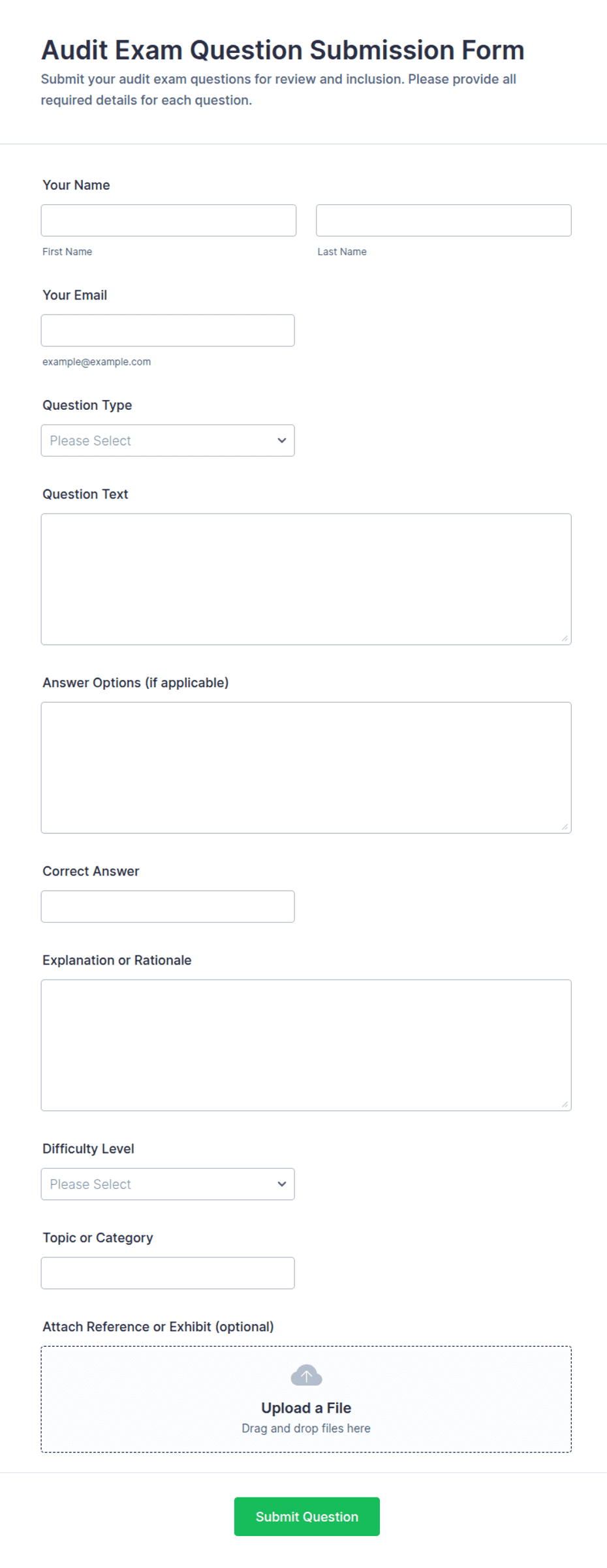This screenshot has height=1568, width=607.
Task: Click the Answer Options textarea resize handle
Action: click(565, 827)
